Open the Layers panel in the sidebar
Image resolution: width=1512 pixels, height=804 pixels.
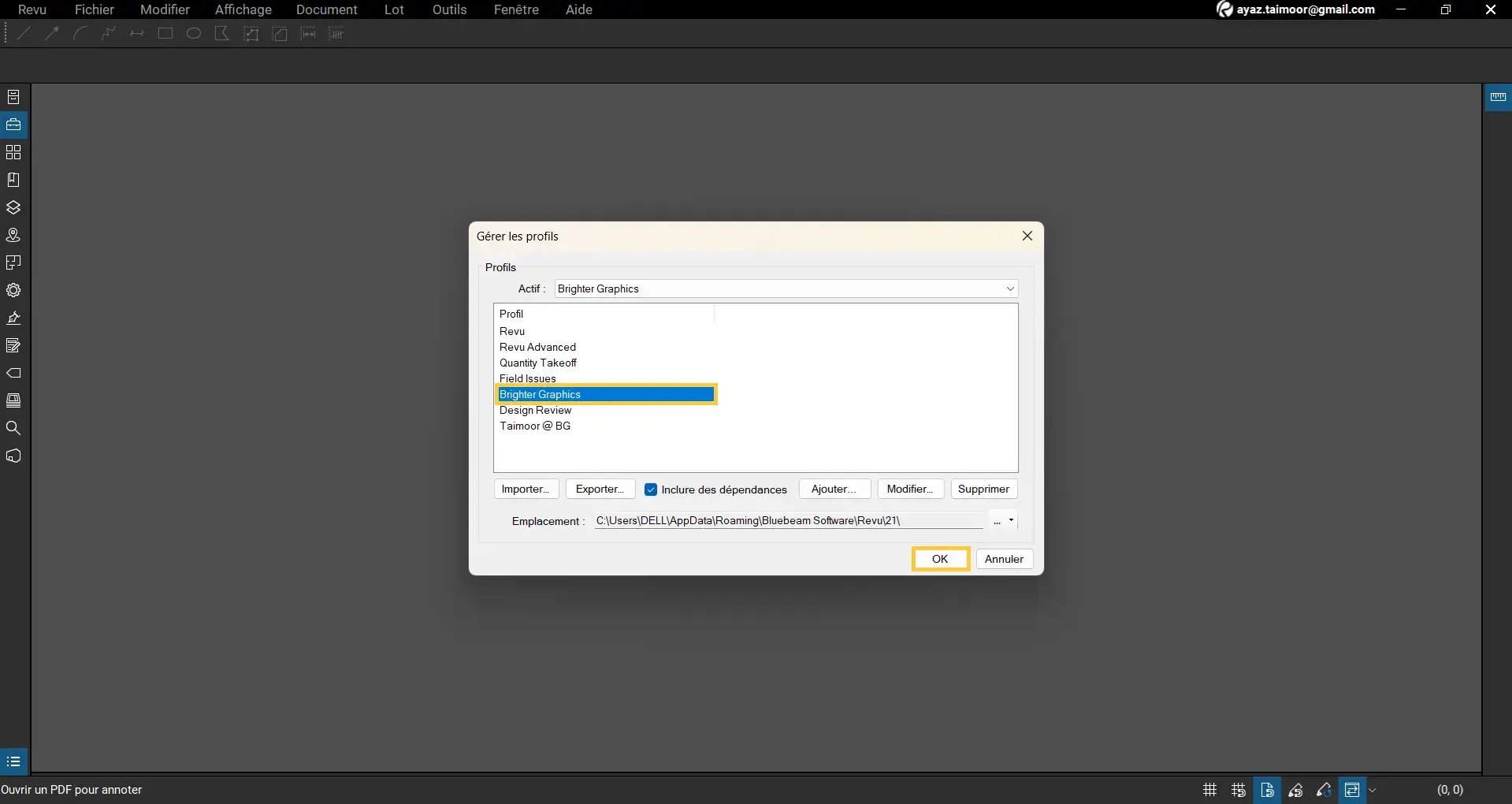(x=13, y=207)
